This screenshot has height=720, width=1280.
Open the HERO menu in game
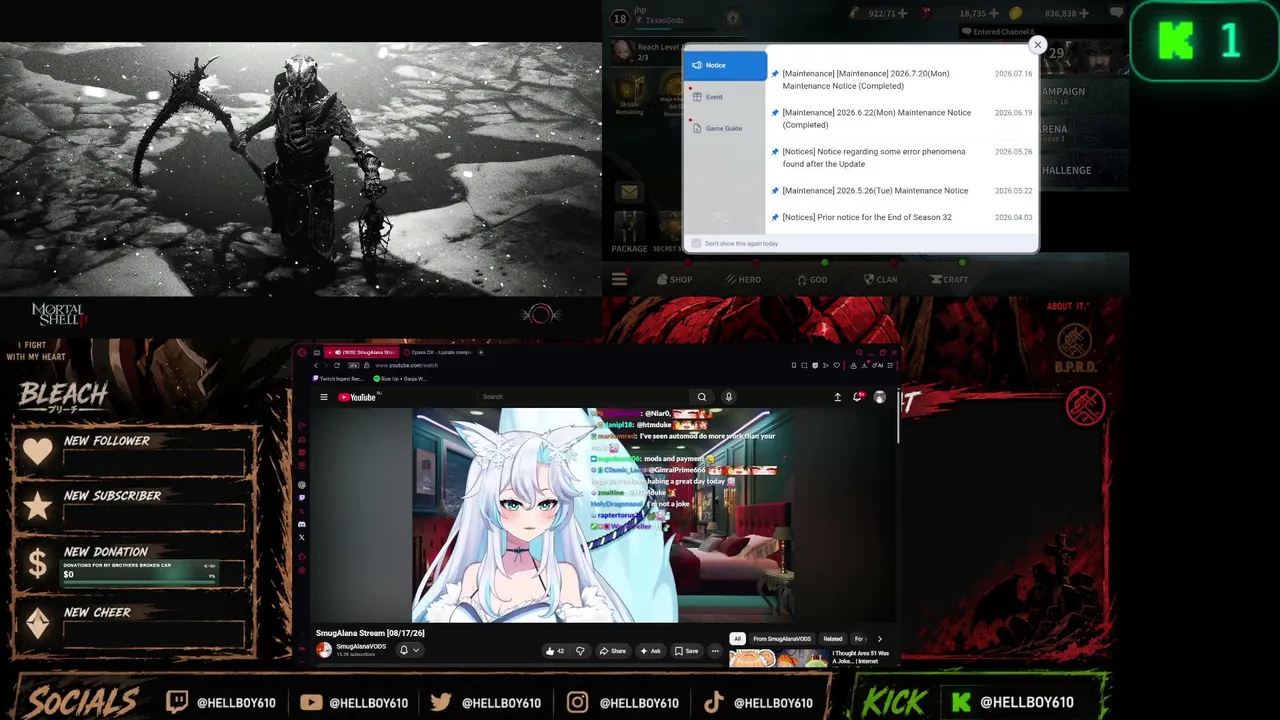point(744,279)
